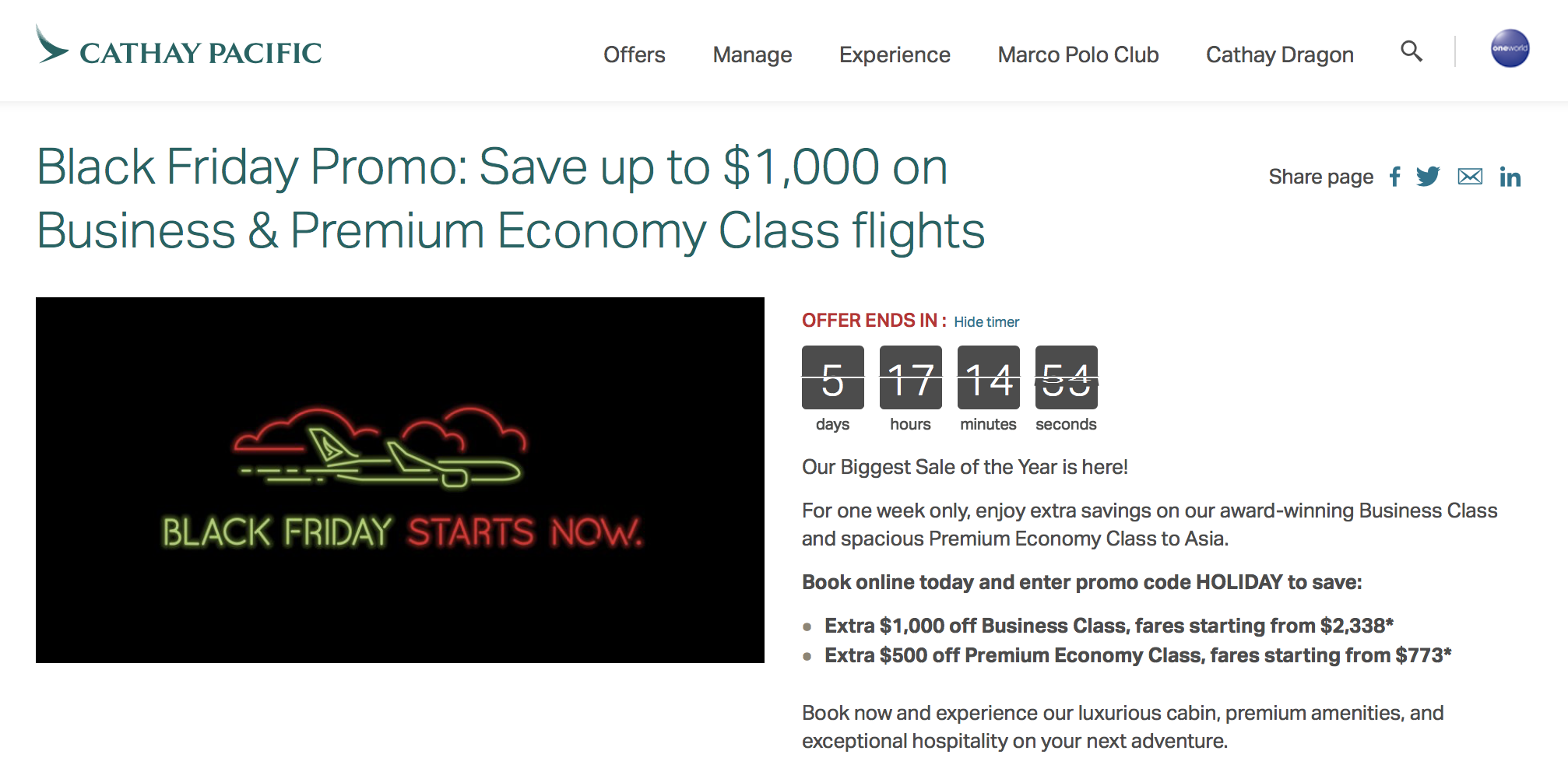Share page via the email envelope icon
The width and height of the screenshot is (1568, 772).
click(1470, 177)
